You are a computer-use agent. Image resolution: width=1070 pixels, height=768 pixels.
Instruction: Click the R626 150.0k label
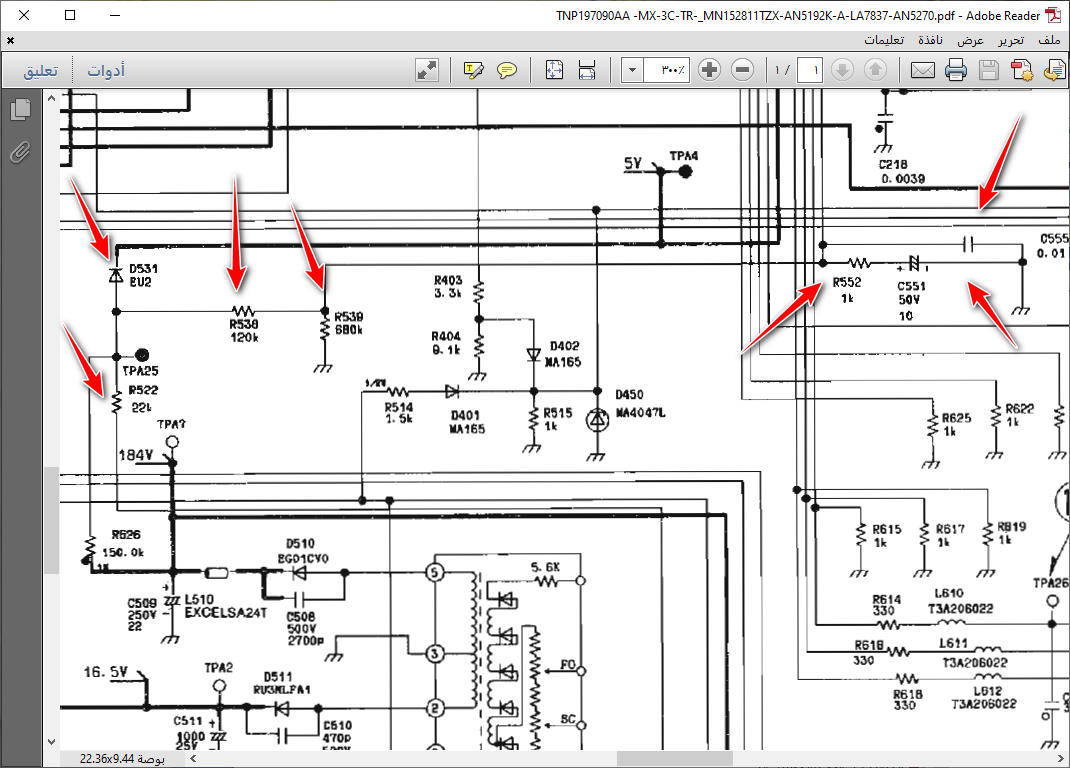(124, 543)
